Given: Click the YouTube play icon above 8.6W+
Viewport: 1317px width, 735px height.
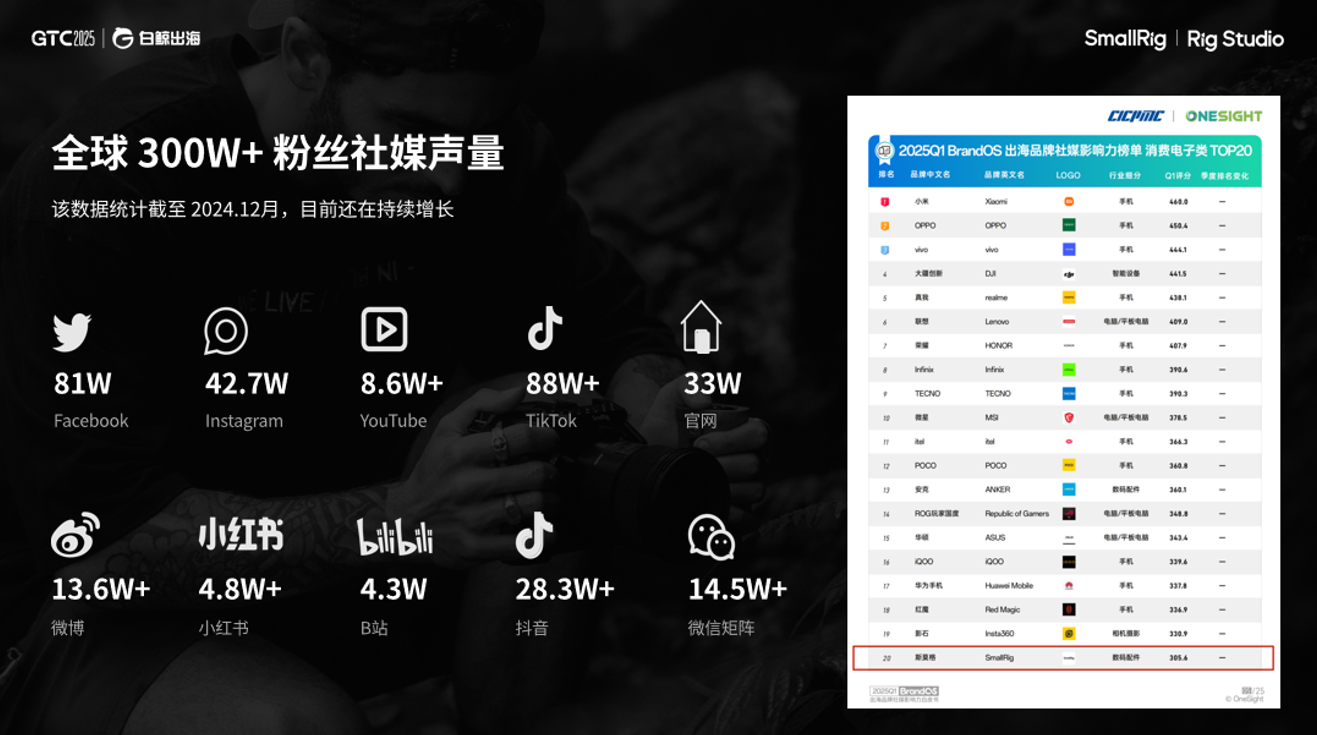Looking at the screenshot, I should point(384,329).
